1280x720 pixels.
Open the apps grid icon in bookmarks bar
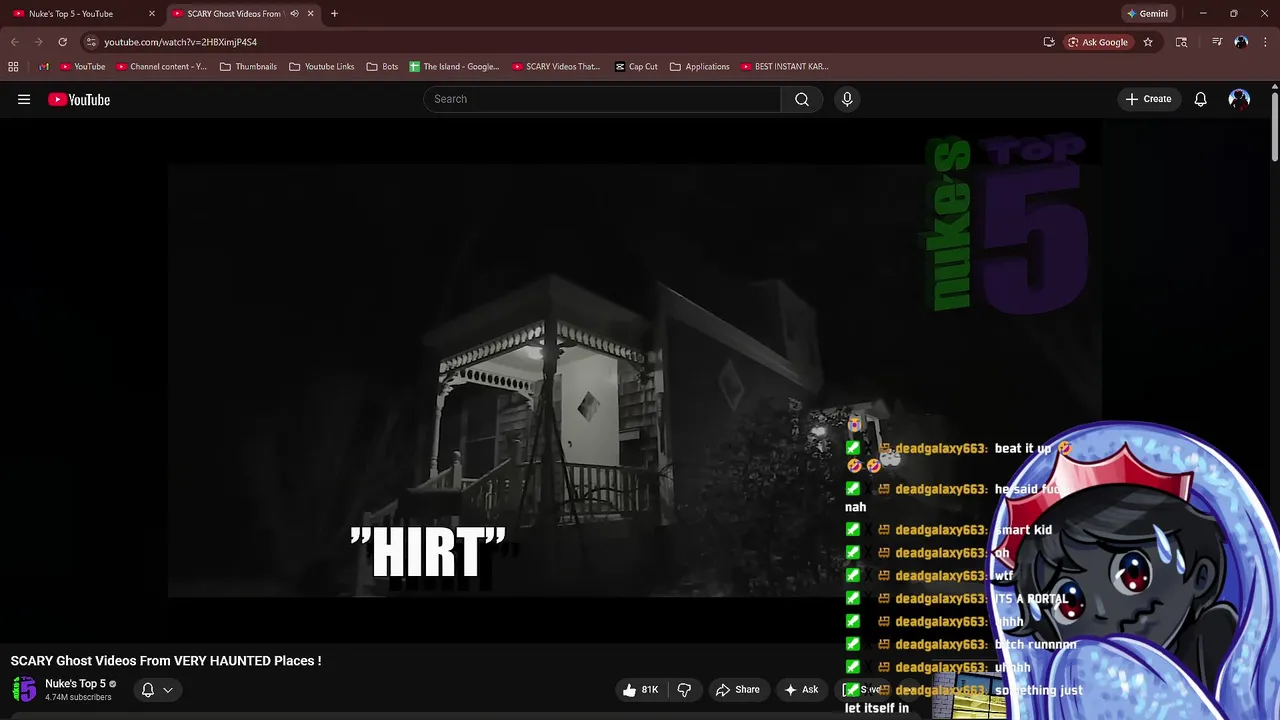click(13, 67)
